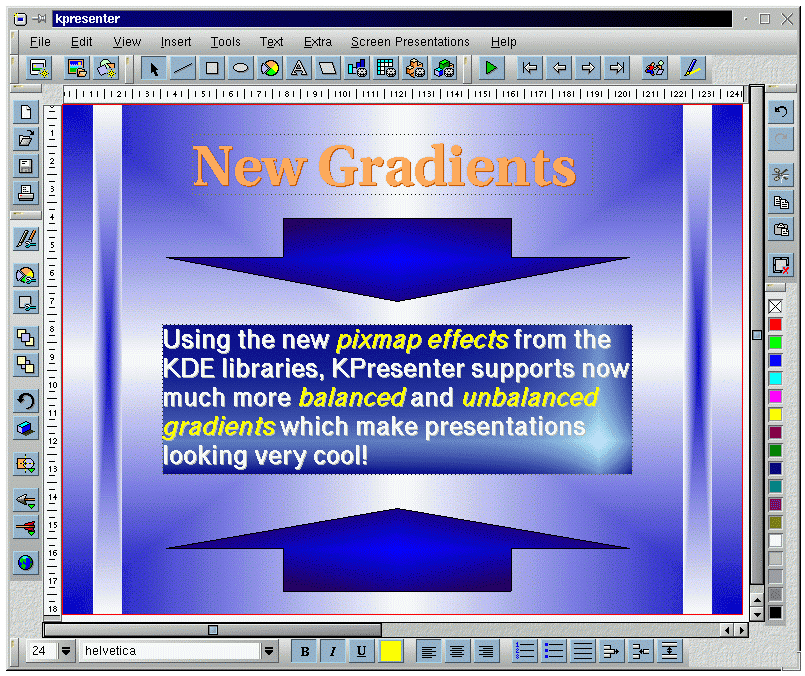Screen dimensions: 805x676
Task: Align text right
Action: (486, 651)
